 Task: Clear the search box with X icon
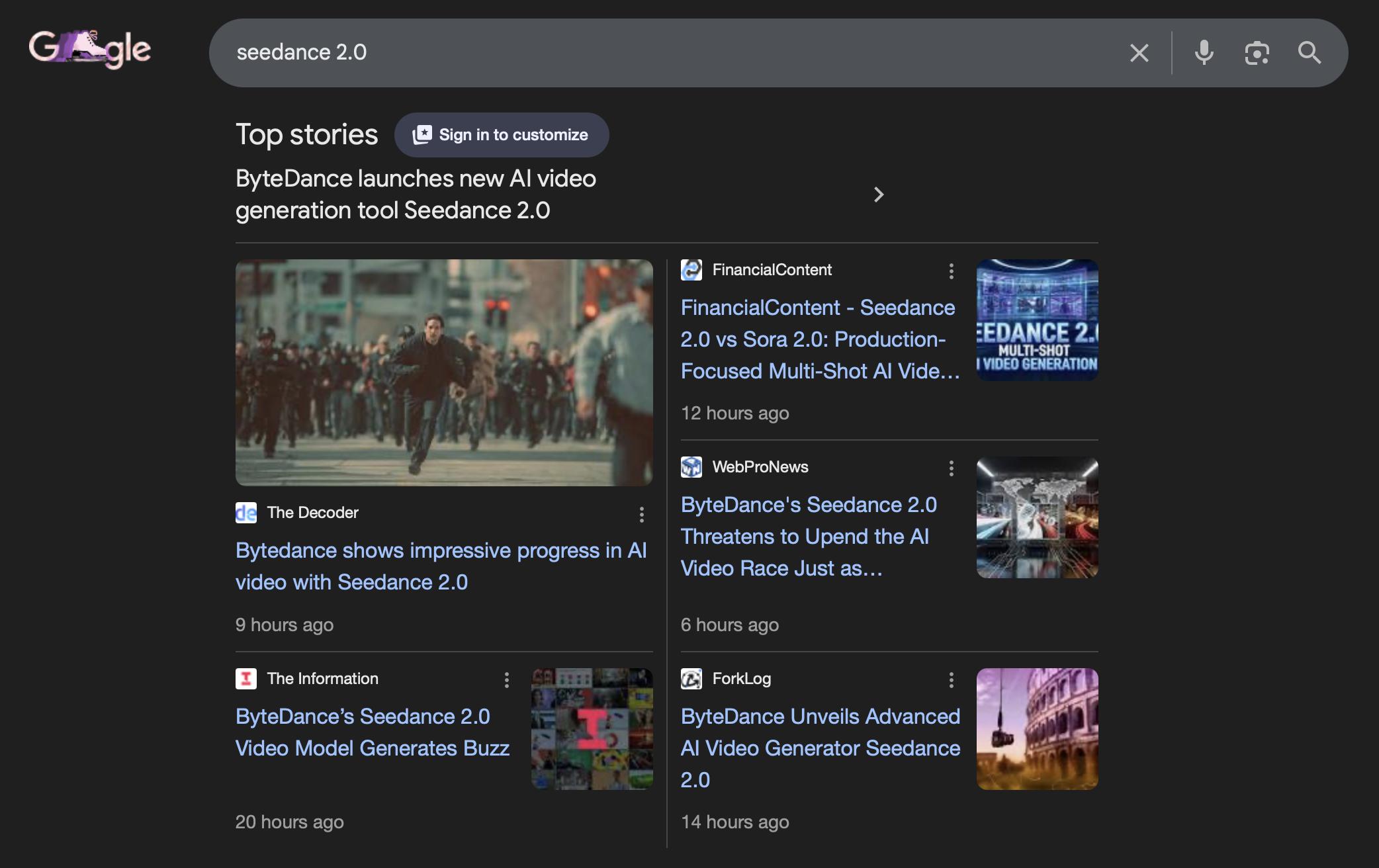coord(1139,53)
